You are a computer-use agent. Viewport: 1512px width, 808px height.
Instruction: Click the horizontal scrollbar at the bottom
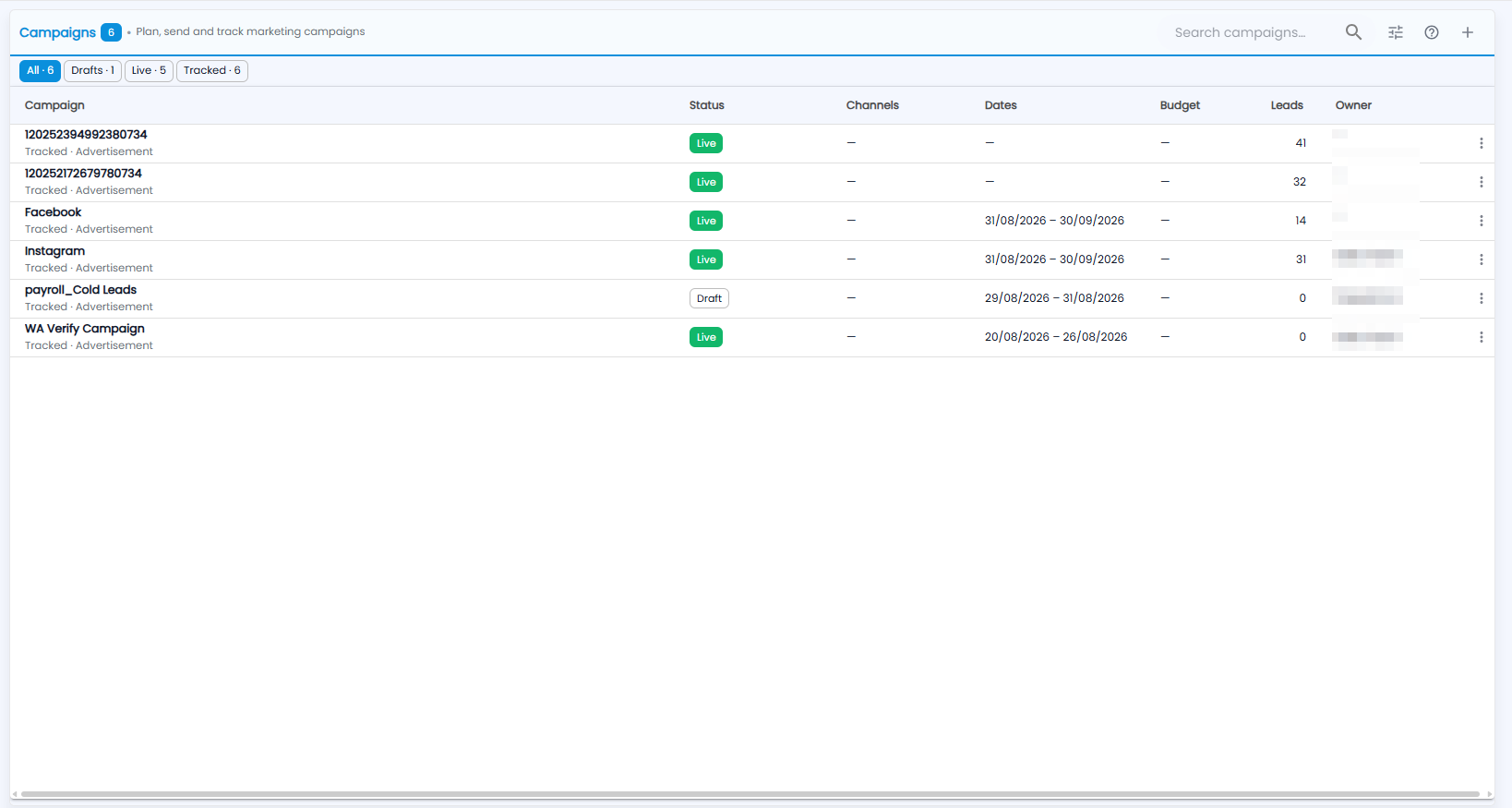coord(750,794)
